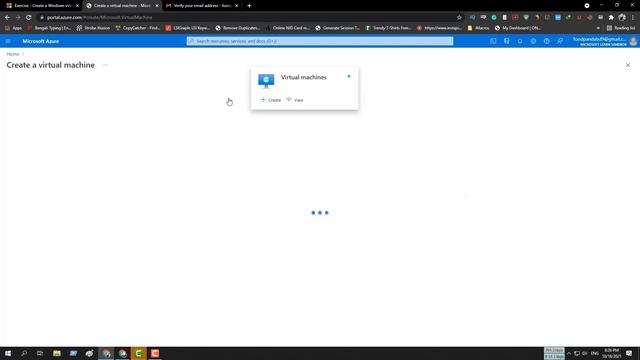Screen dimensions: 640x360
Task: Open the Apps bookmark shortcut
Action: coord(13,28)
